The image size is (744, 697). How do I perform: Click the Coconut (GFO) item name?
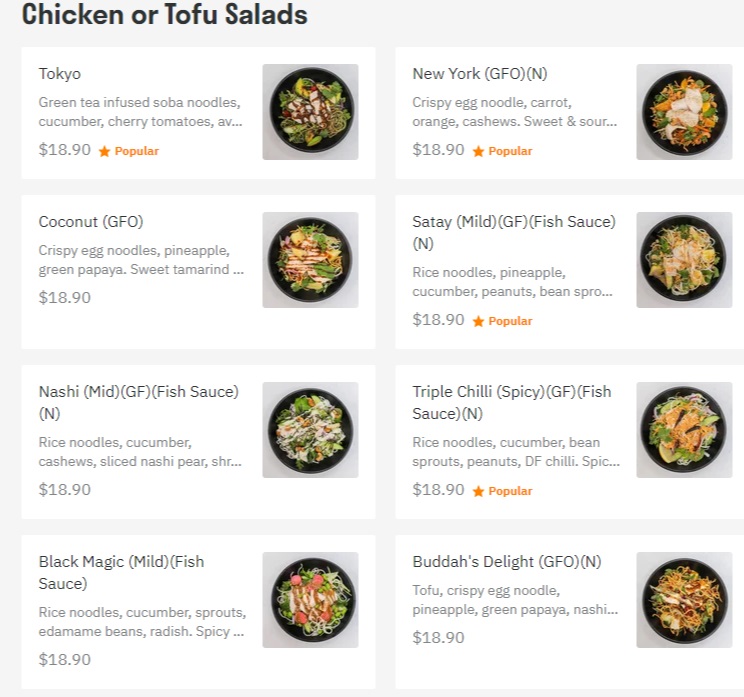pyautogui.click(x=91, y=222)
